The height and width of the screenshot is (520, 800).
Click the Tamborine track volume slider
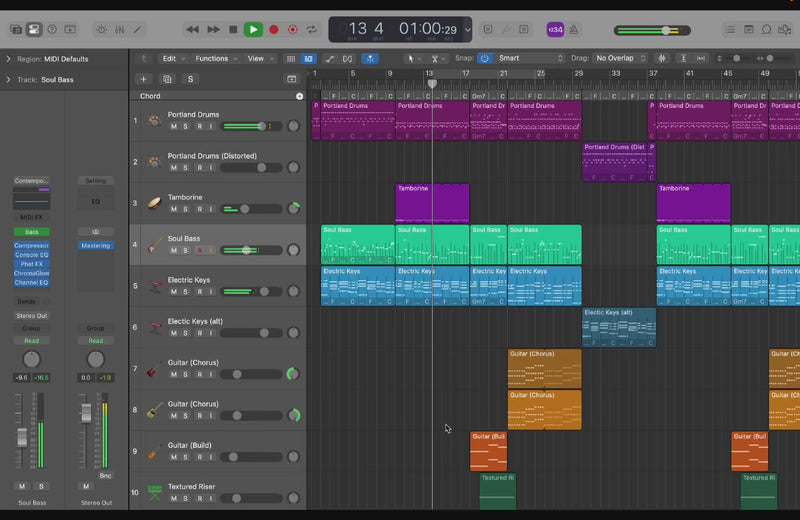[250, 209]
